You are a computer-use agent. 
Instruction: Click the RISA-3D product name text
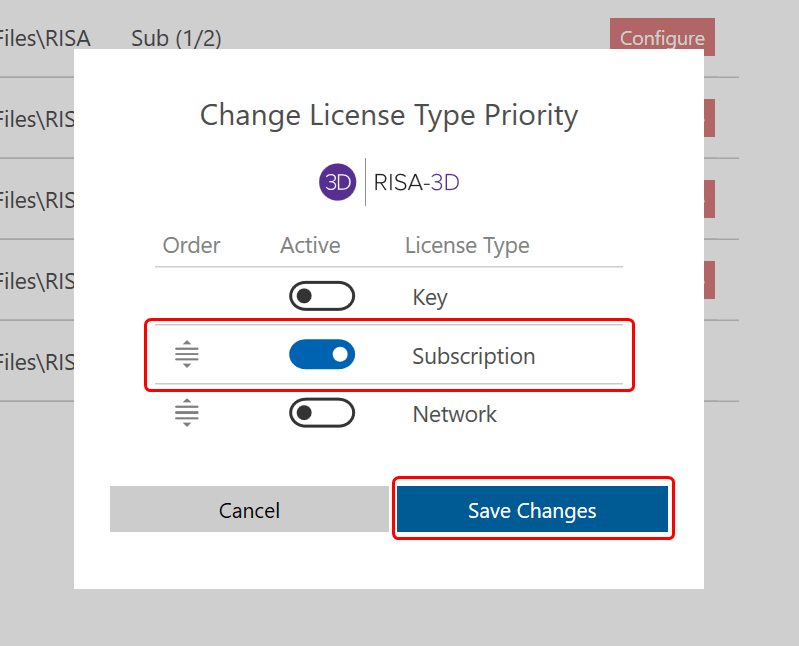pos(416,183)
